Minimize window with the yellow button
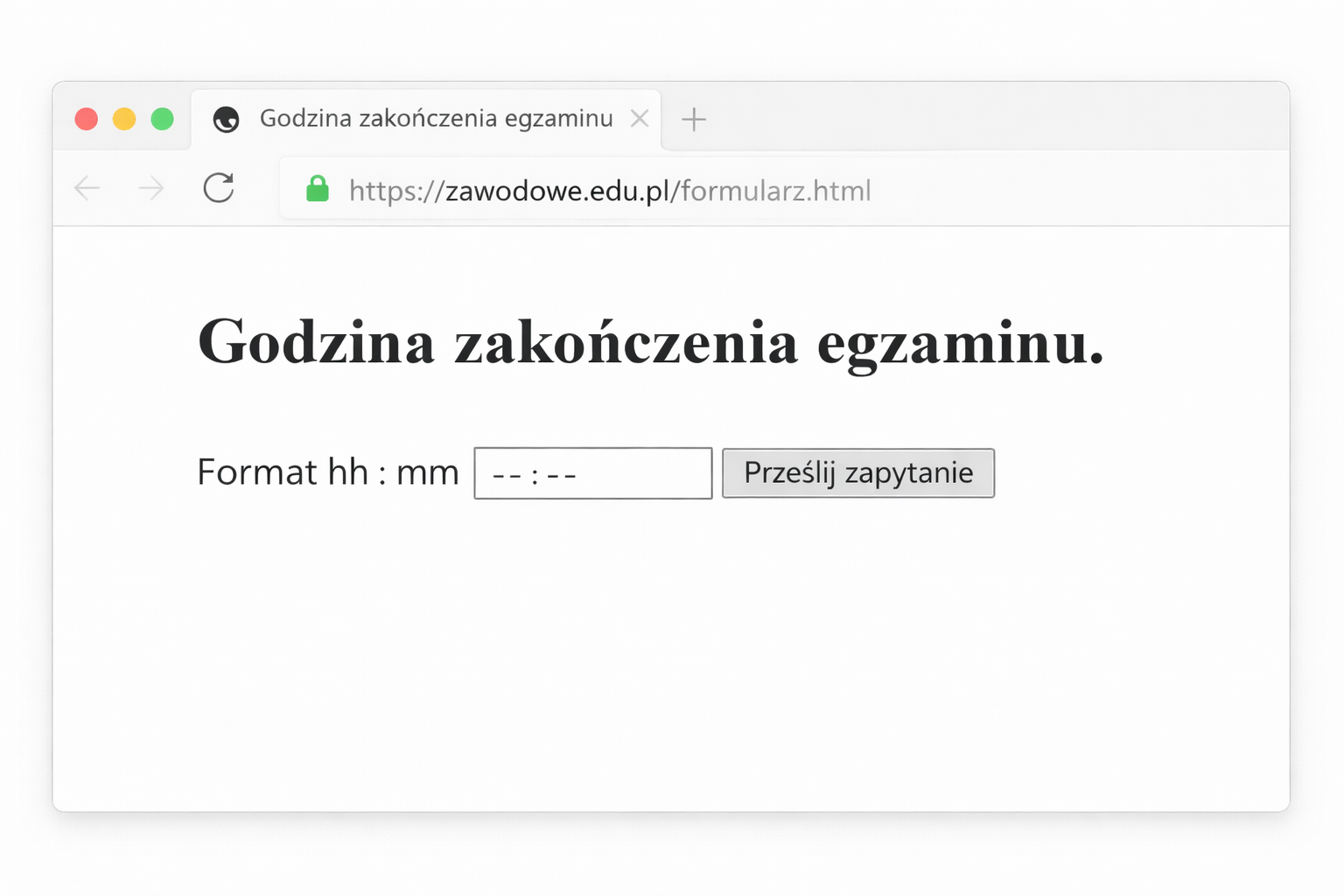The image size is (1344, 896). [124, 119]
